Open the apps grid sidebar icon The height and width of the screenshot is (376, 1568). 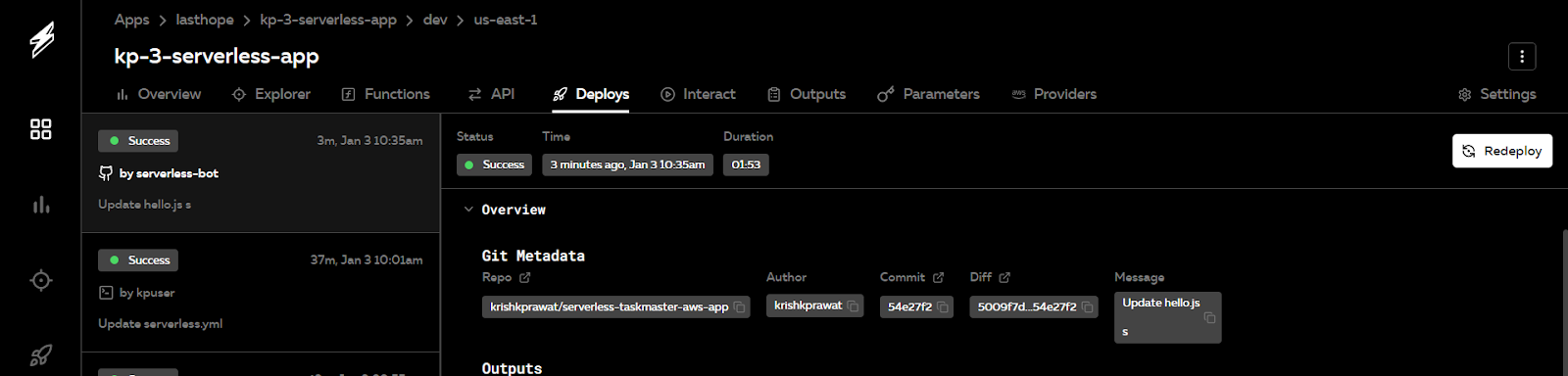[41, 129]
